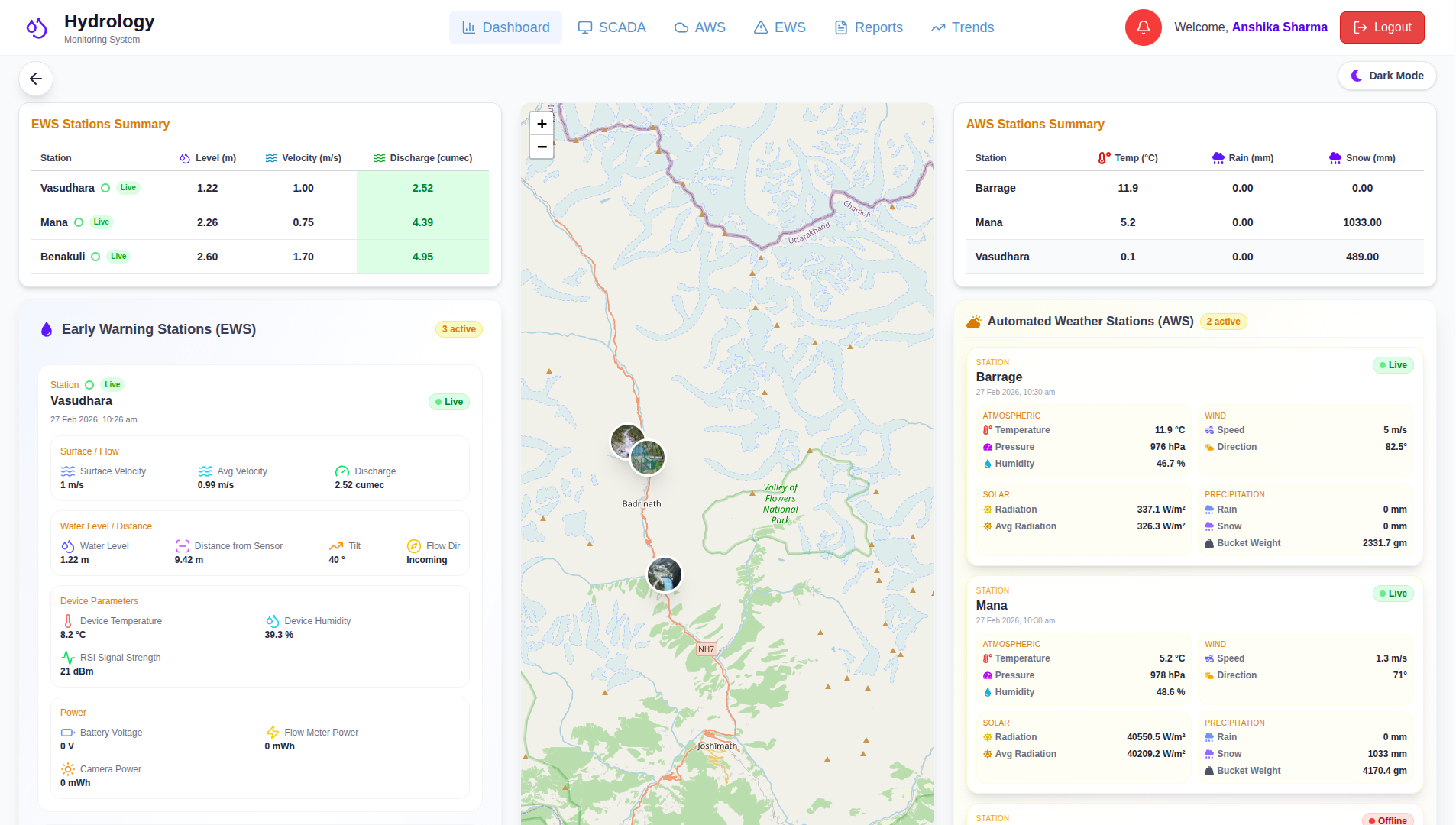Toggle Dark Mode

click(1386, 76)
